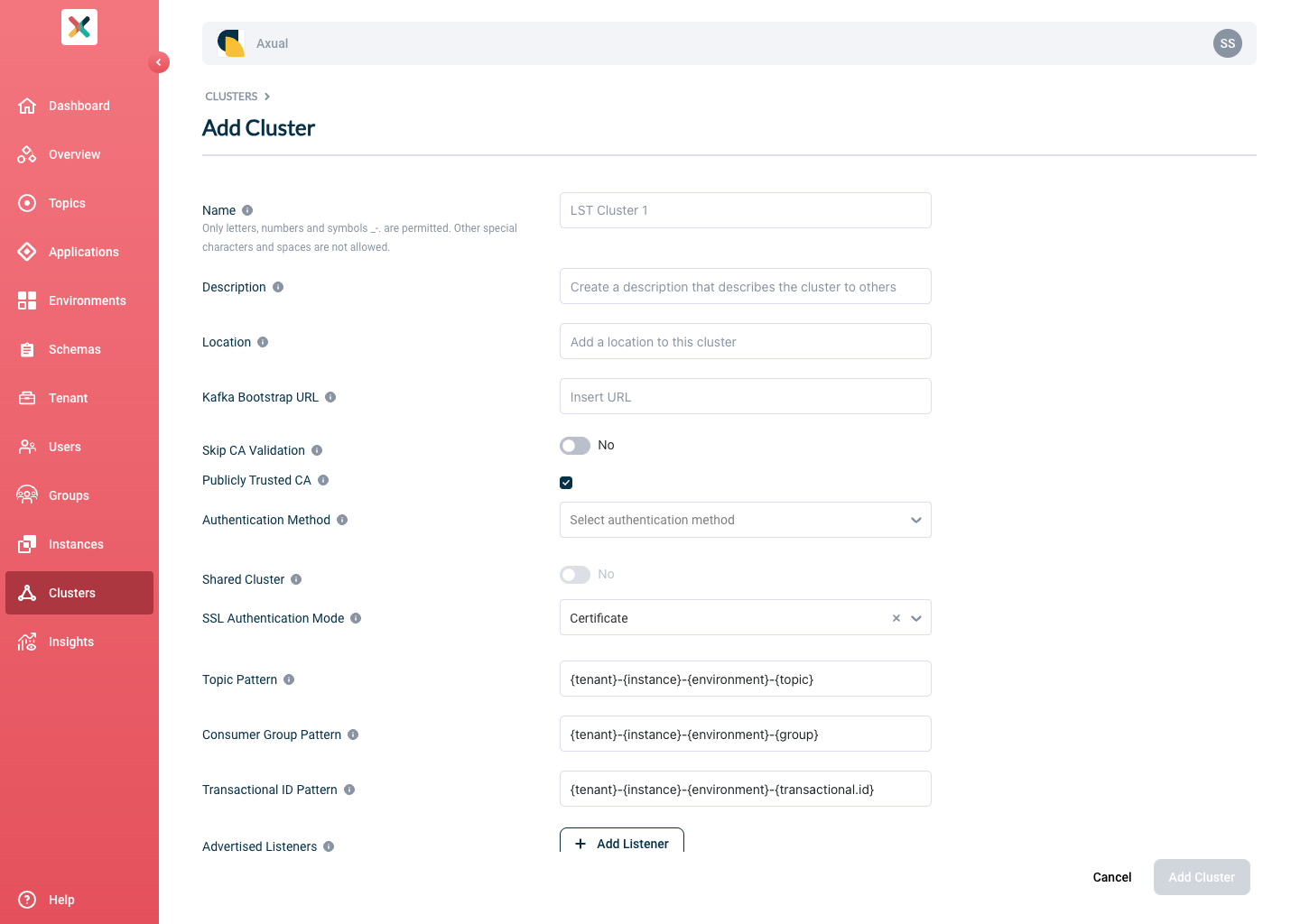Viewport: 1300px width, 924px height.
Task: Open the SS user avatar menu
Action: click(x=1228, y=43)
